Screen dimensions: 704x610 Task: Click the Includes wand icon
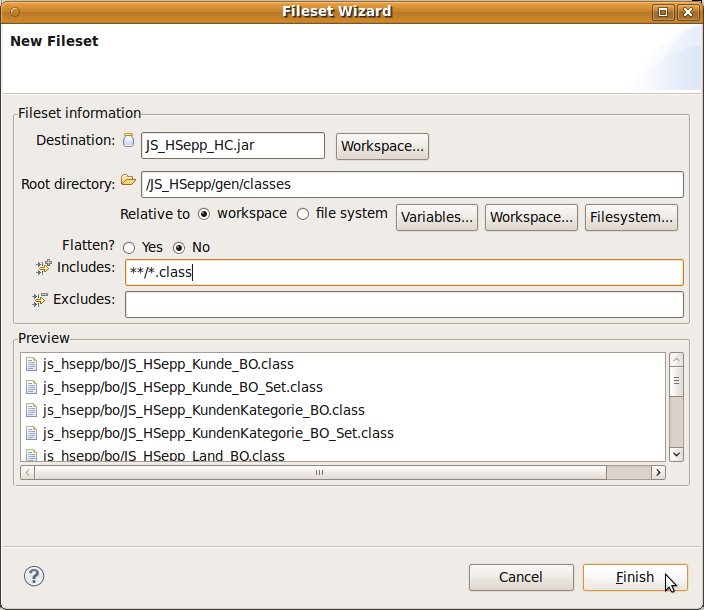point(43,267)
